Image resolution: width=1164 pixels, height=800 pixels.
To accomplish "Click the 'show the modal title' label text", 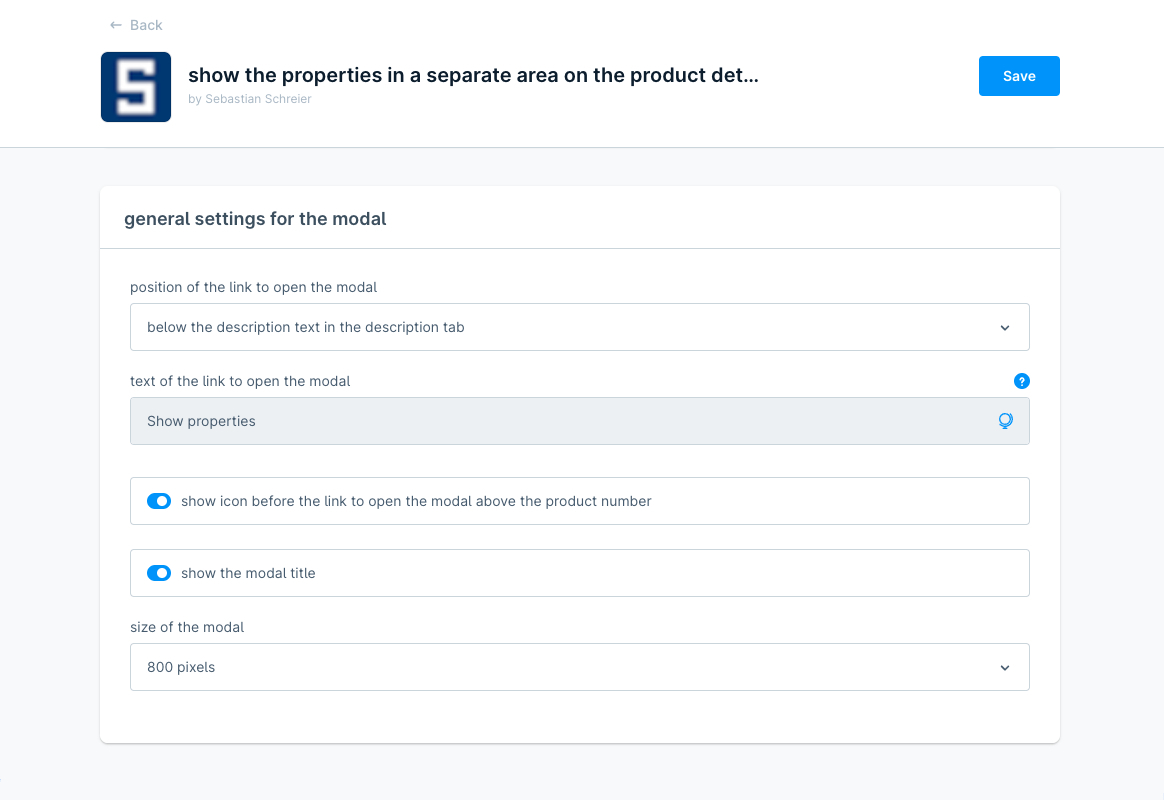I will click(x=248, y=573).
